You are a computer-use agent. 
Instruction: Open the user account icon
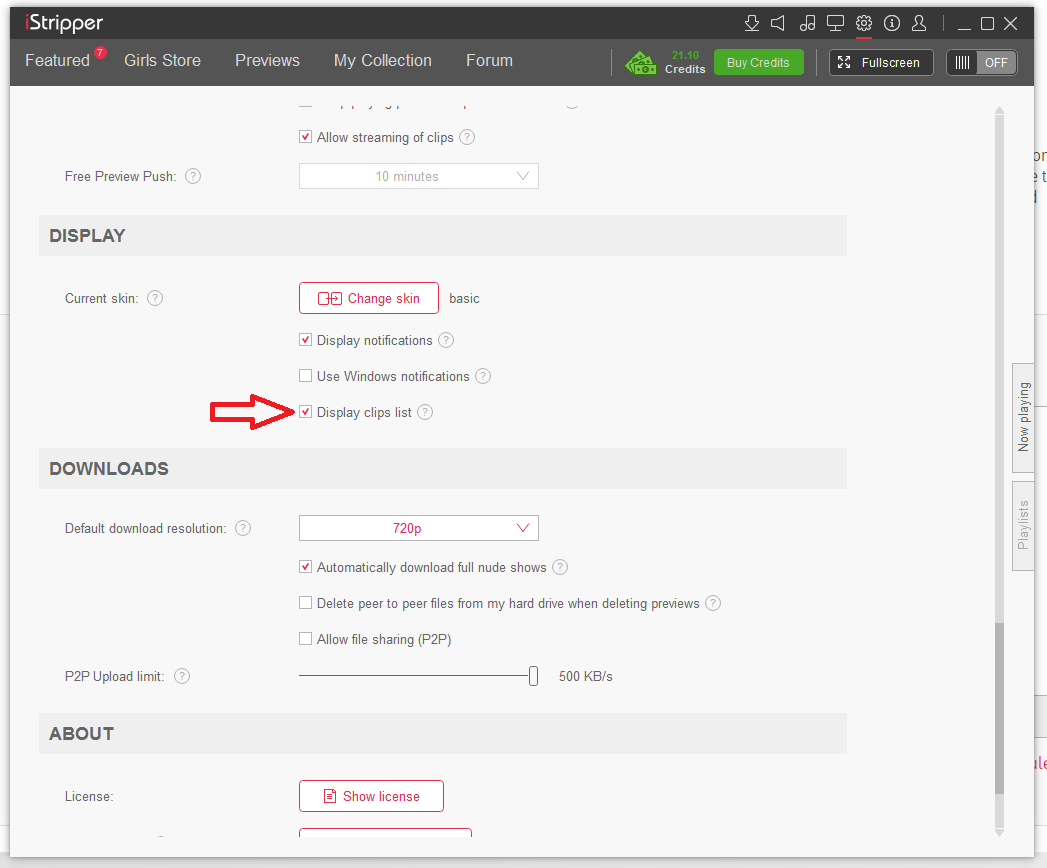click(x=920, y=23)
